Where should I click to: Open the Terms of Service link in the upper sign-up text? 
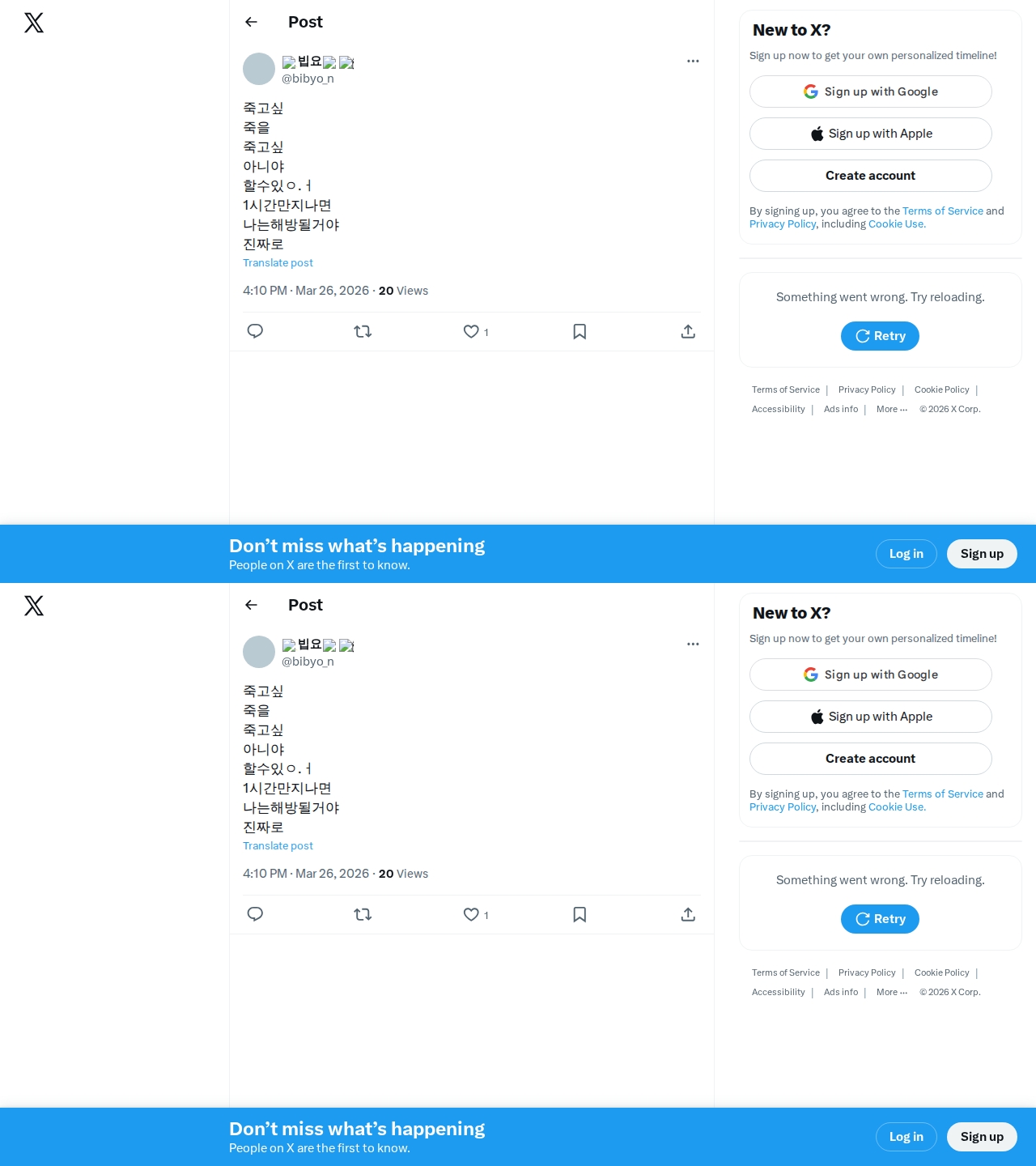tap(943, 211)
